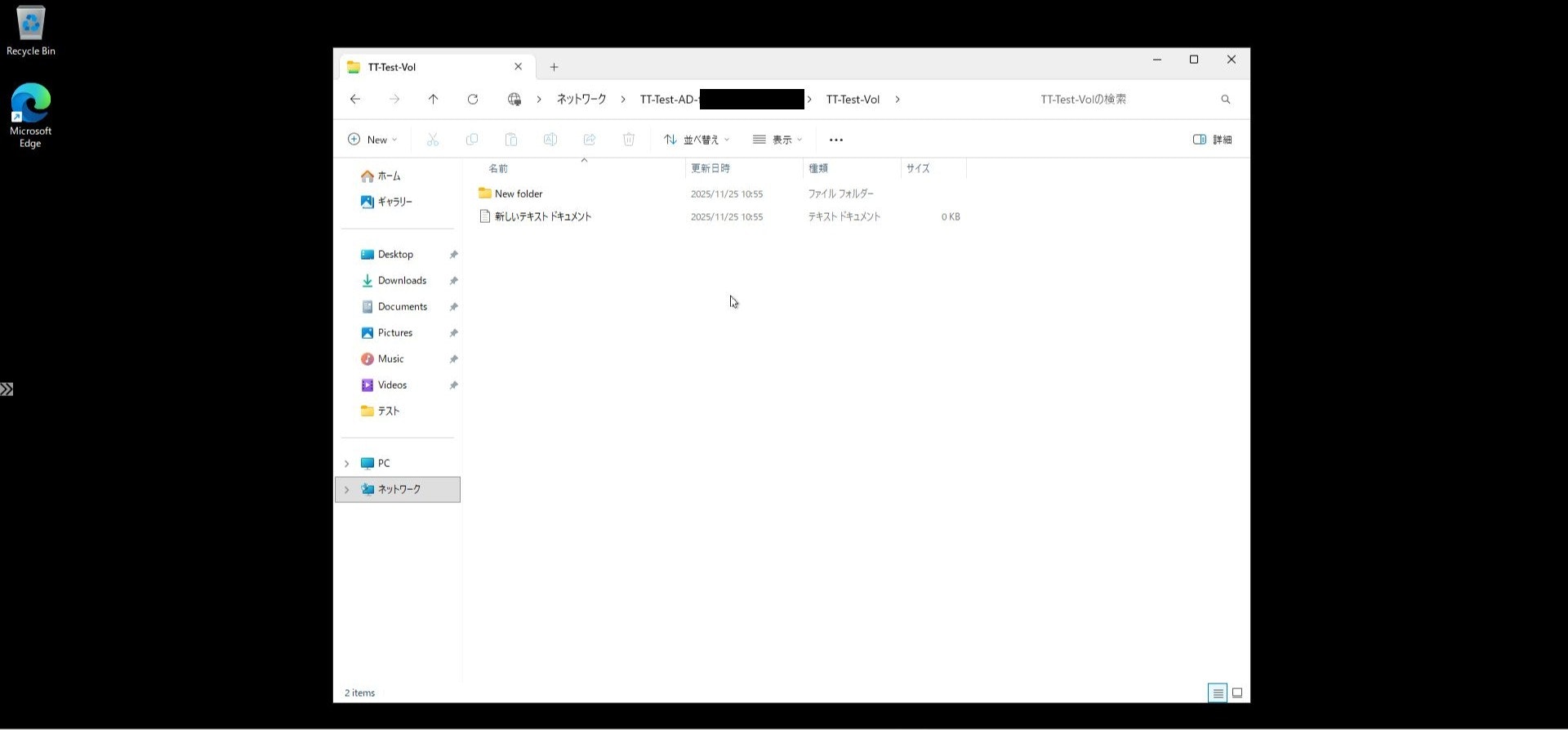
Task: Click the Delete trash icon
Action: coord(629,140)
